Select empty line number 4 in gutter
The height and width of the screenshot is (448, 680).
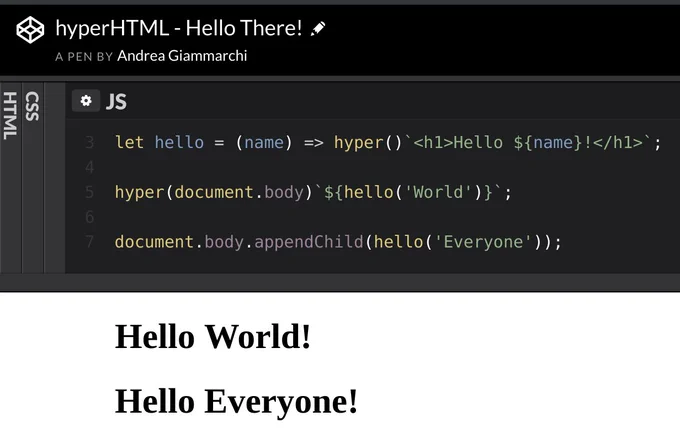click(x=89, y=167)
